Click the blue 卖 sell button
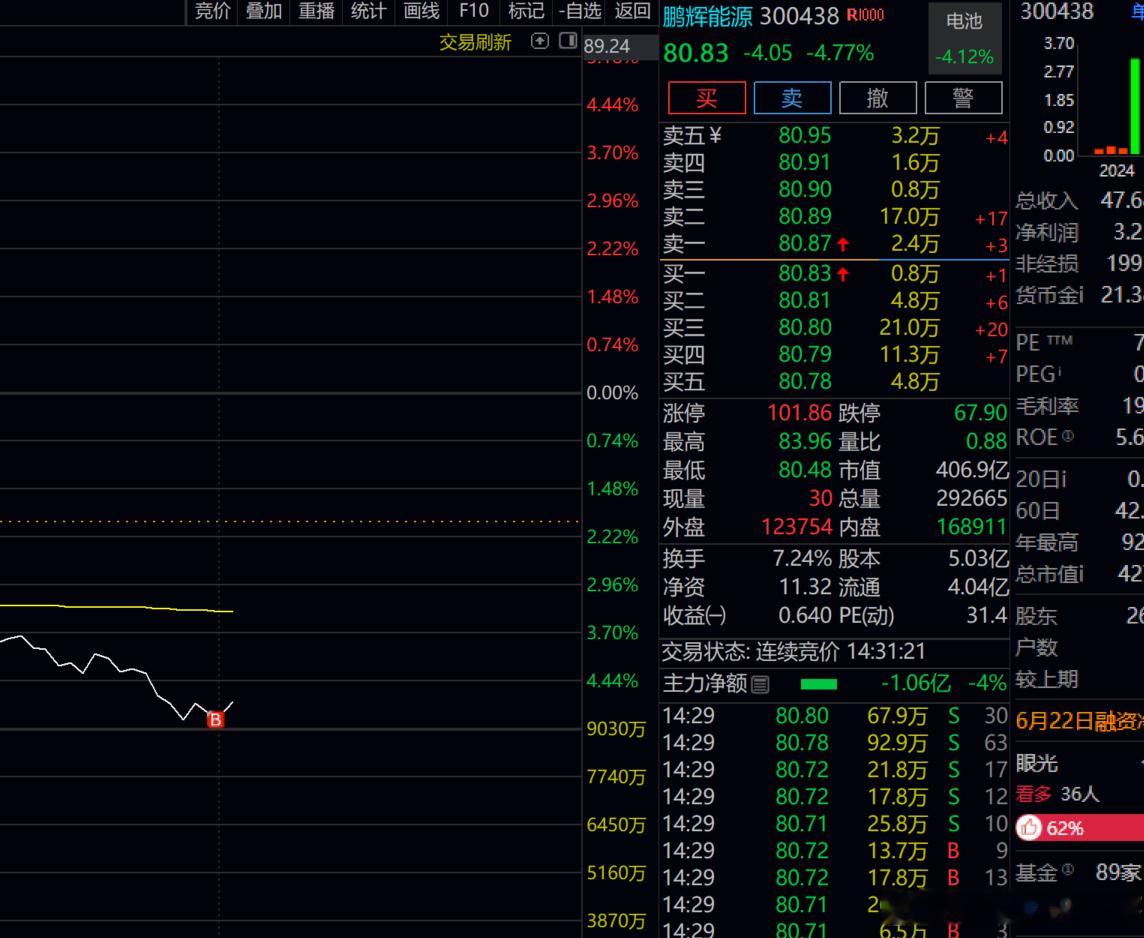Image resolution: width=1144 pixels, height=938 pixels. [x=792, y=98]
